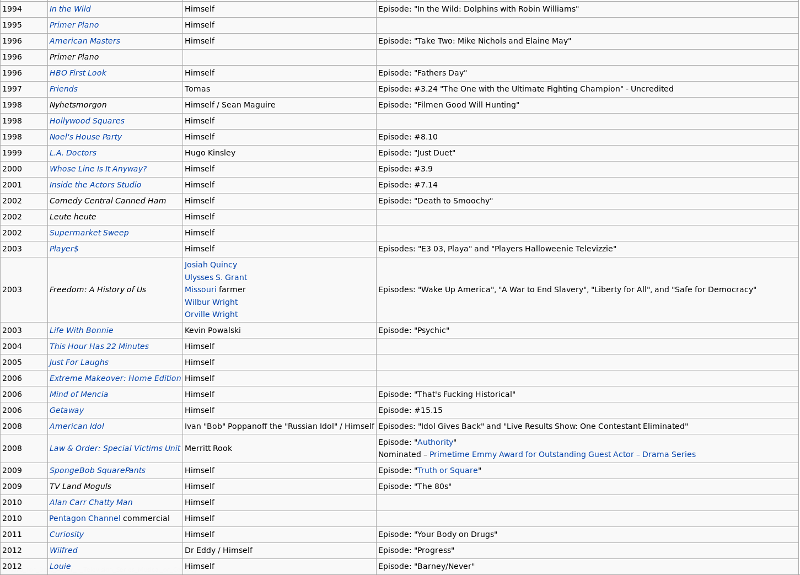Select the "Psychic" episode note

414,330
